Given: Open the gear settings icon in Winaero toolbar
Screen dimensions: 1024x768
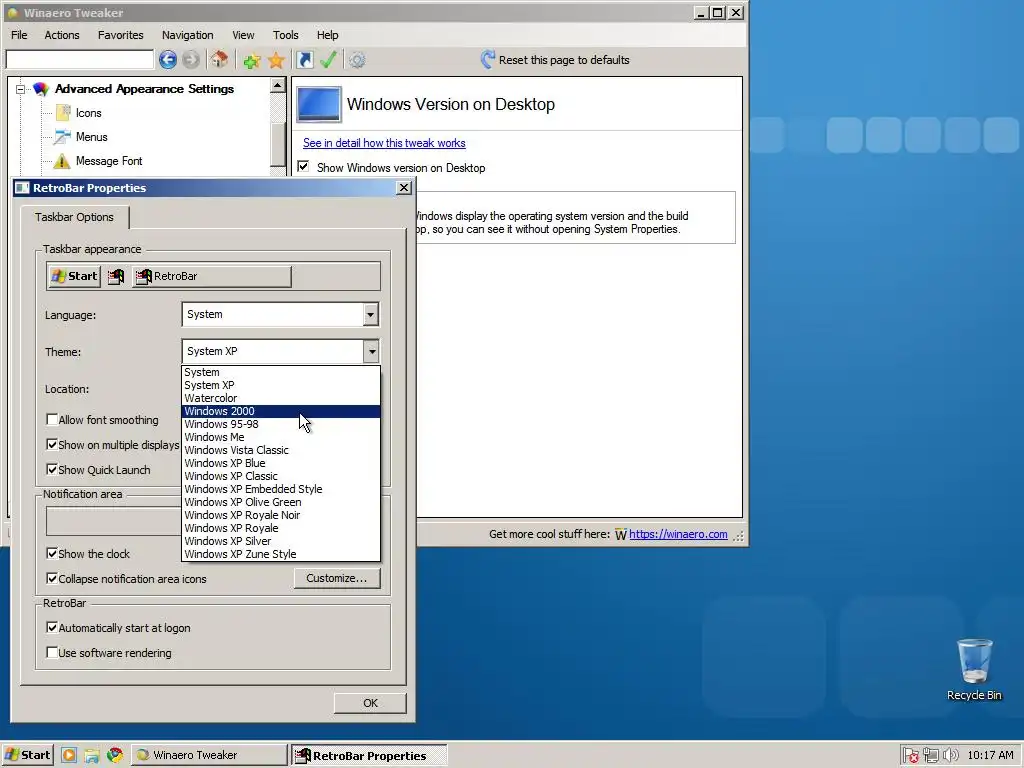Looking at the screenshot, I should pyautogui.click(x=357, y=60).
